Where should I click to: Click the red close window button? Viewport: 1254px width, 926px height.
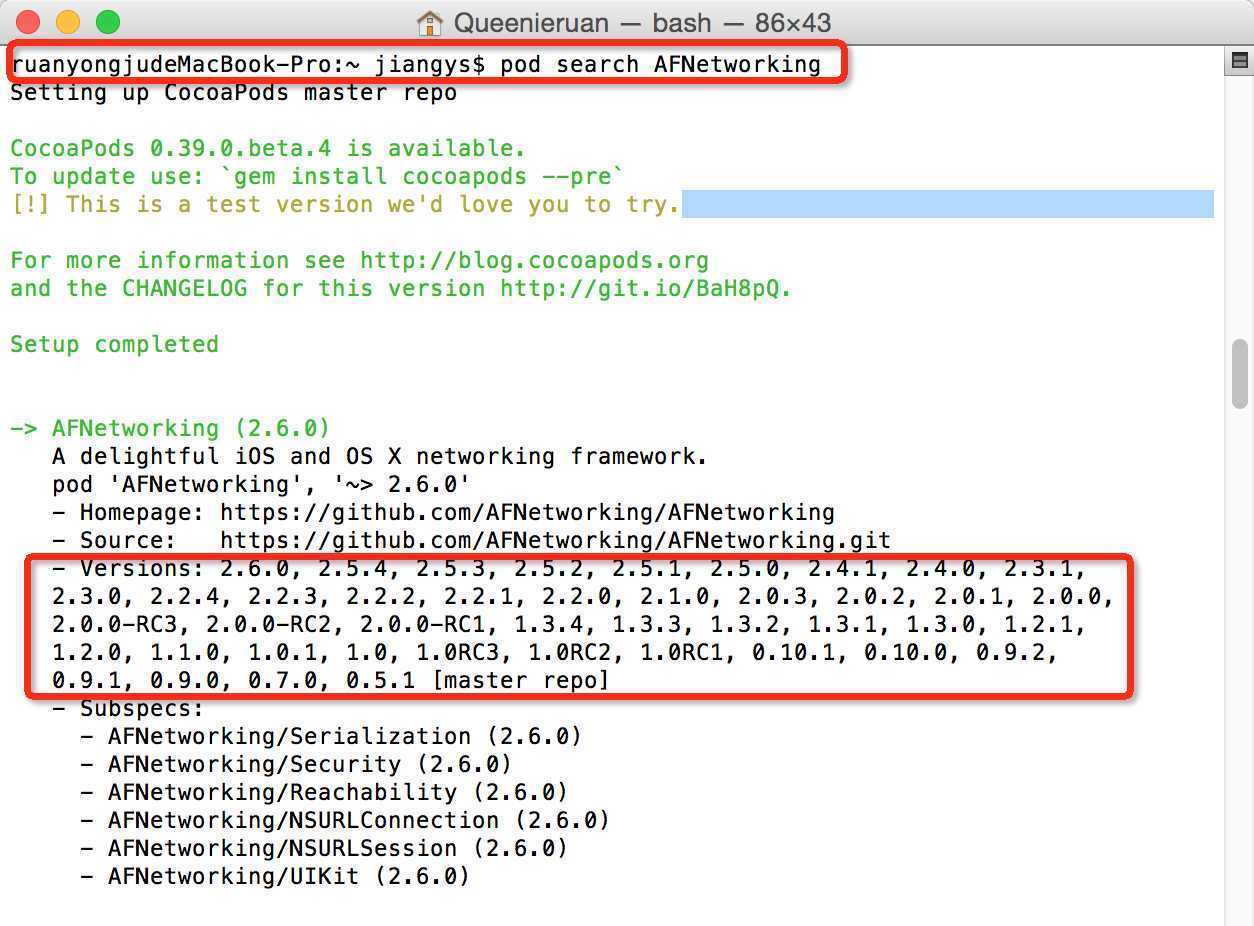coord(28,22)
